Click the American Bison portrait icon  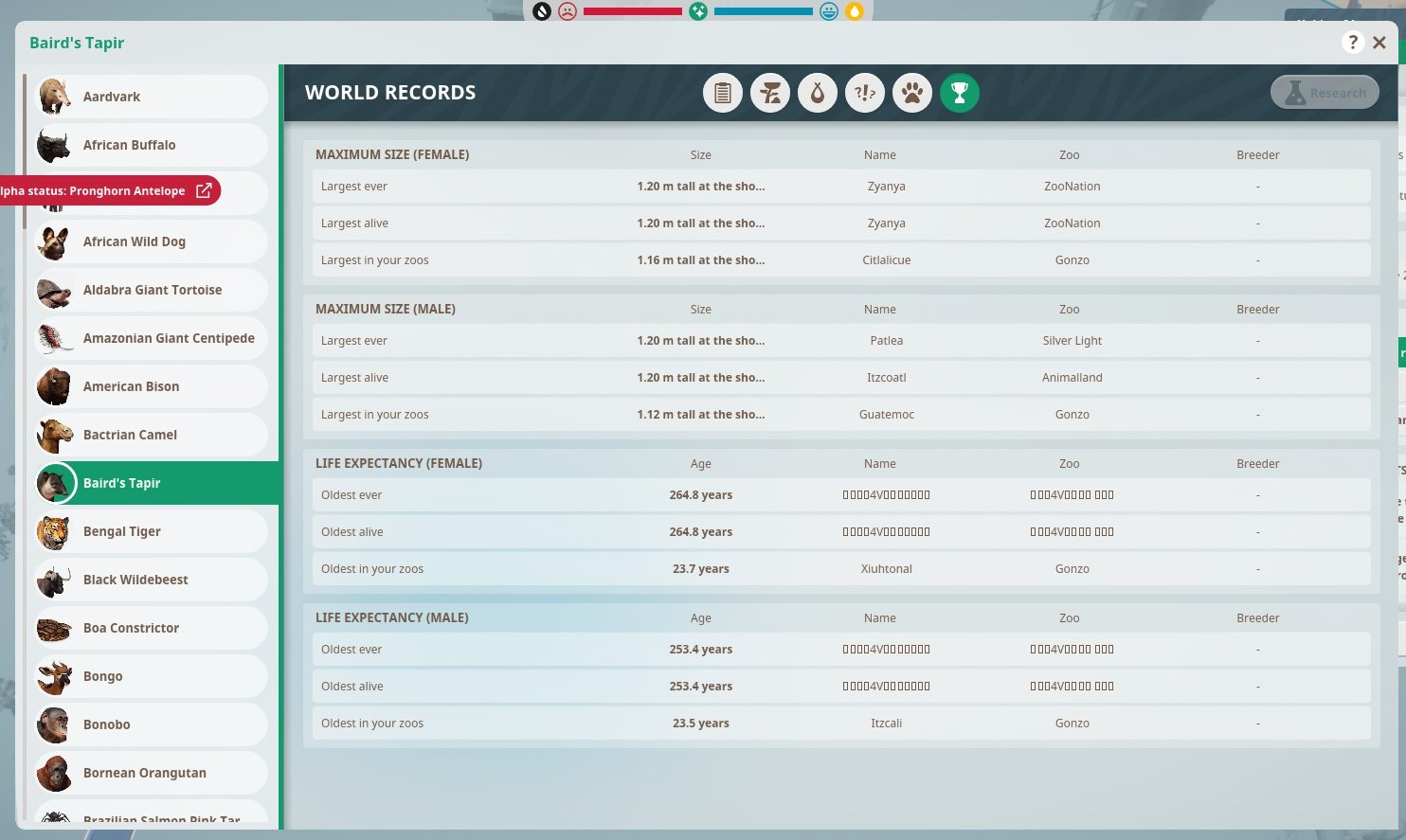(x=55, y=386)
